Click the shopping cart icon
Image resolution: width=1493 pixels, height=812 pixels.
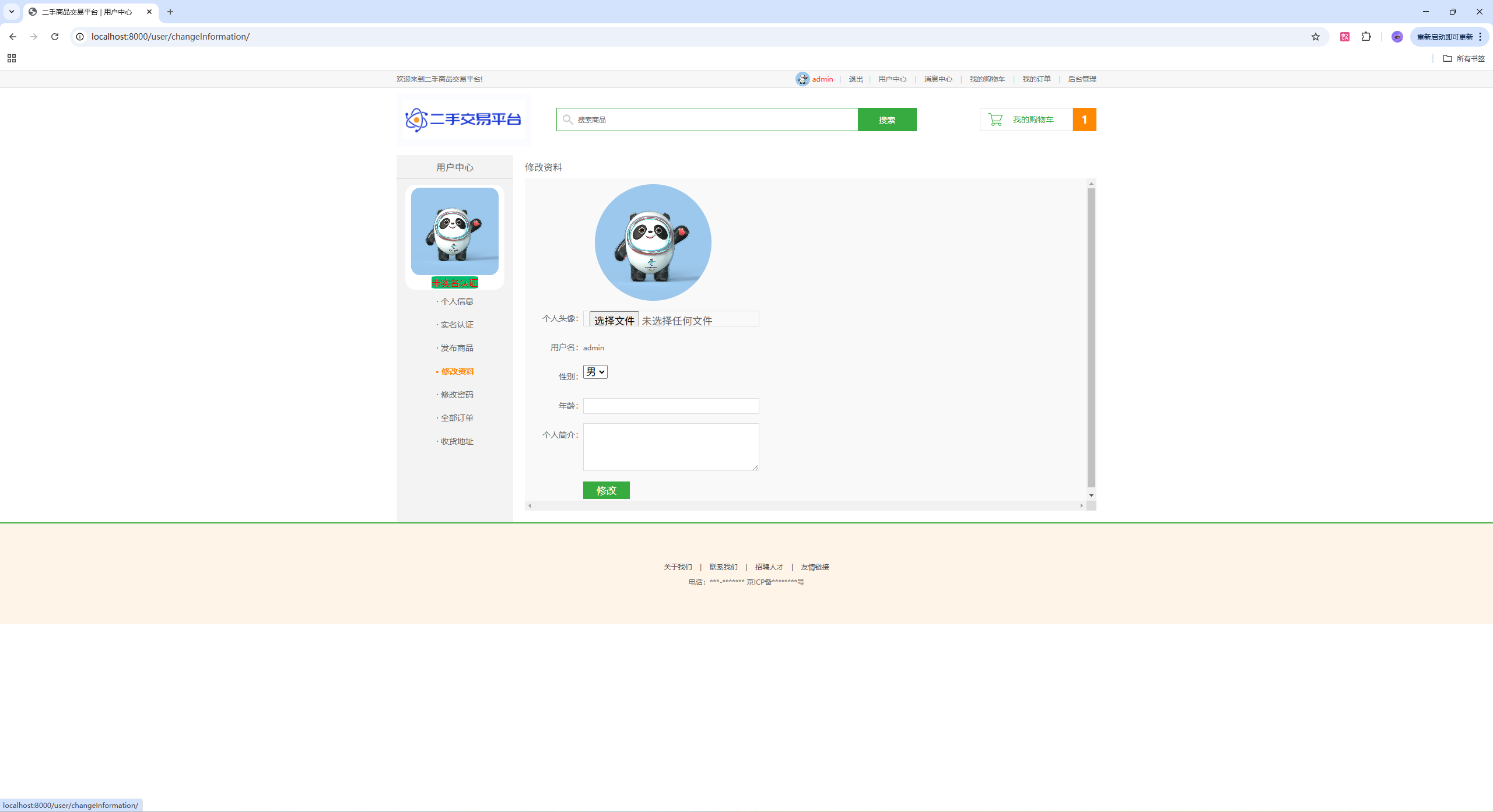point(996,119)
